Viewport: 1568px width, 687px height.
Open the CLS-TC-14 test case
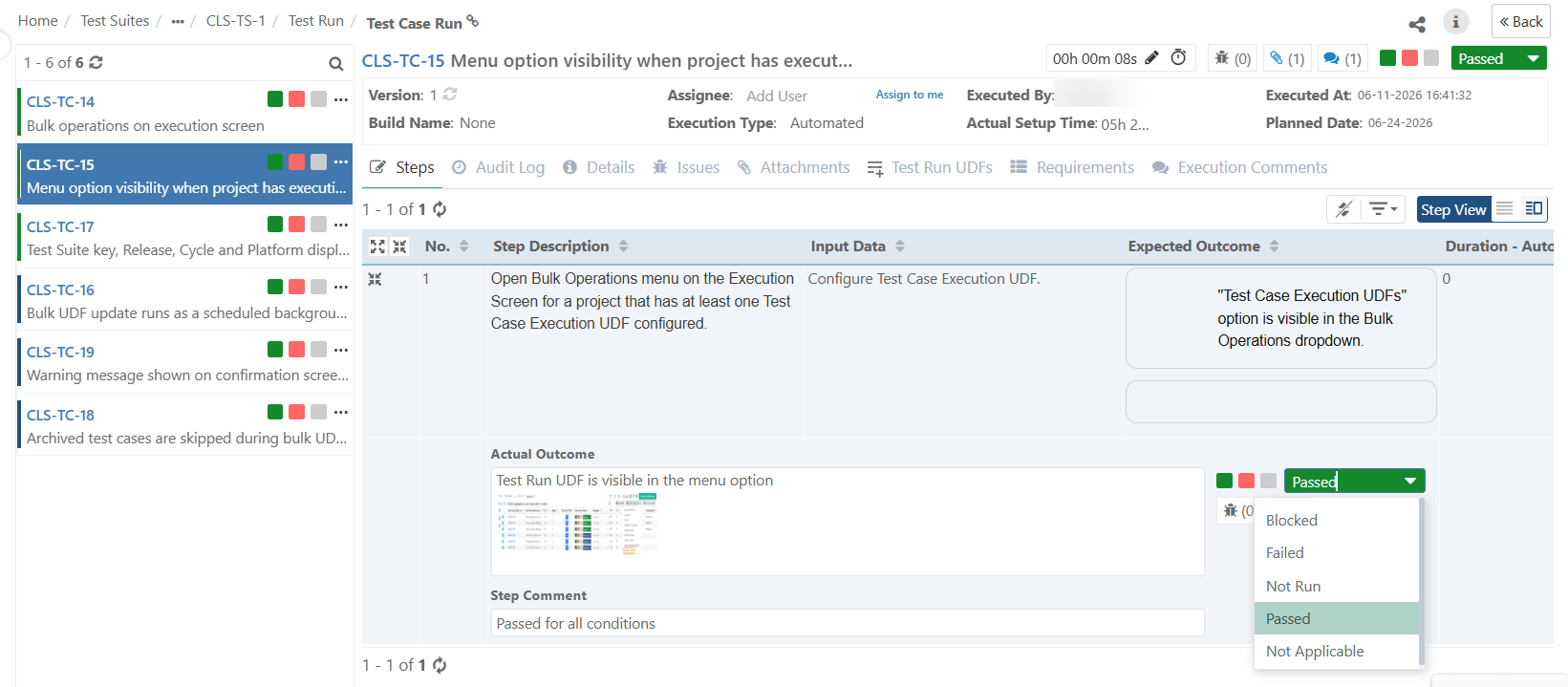click(60, 102)
